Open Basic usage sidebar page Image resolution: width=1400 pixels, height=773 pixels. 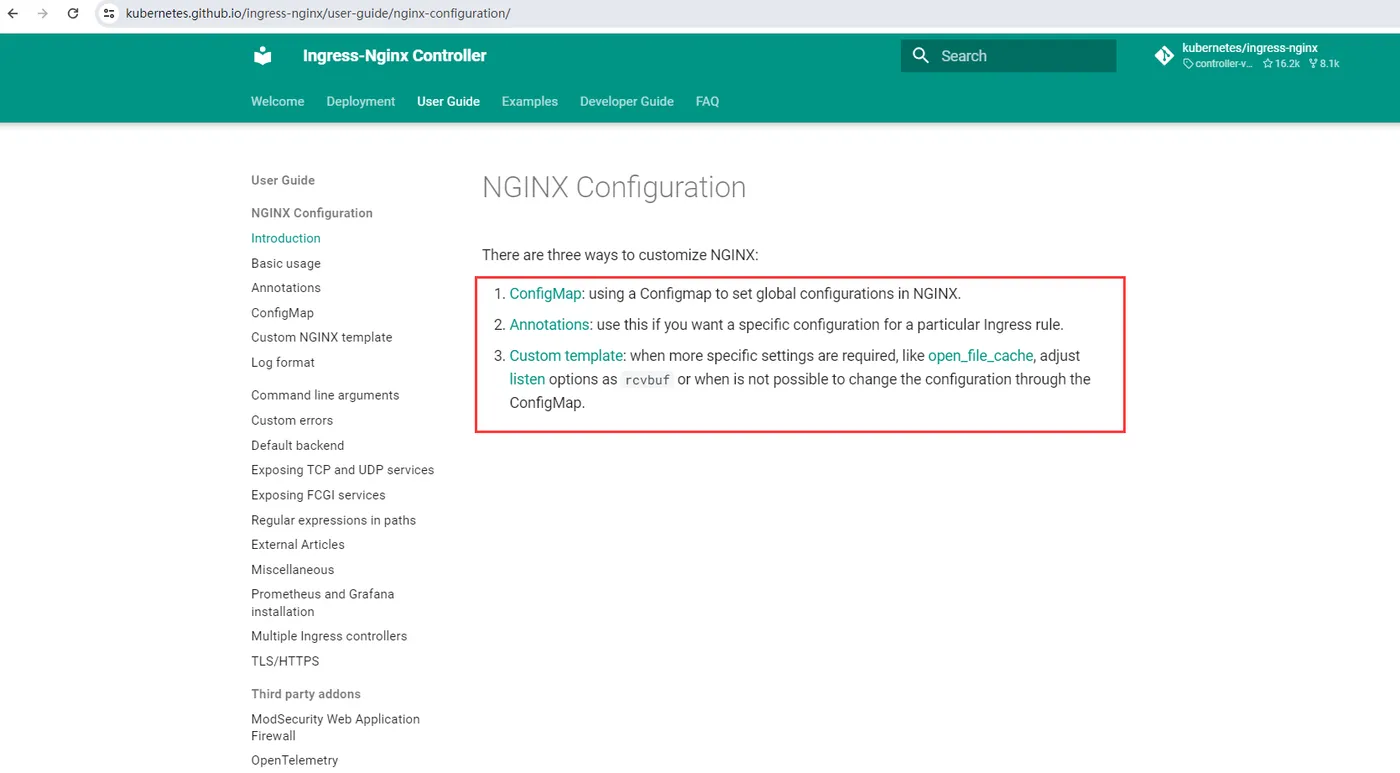(286, 263)
